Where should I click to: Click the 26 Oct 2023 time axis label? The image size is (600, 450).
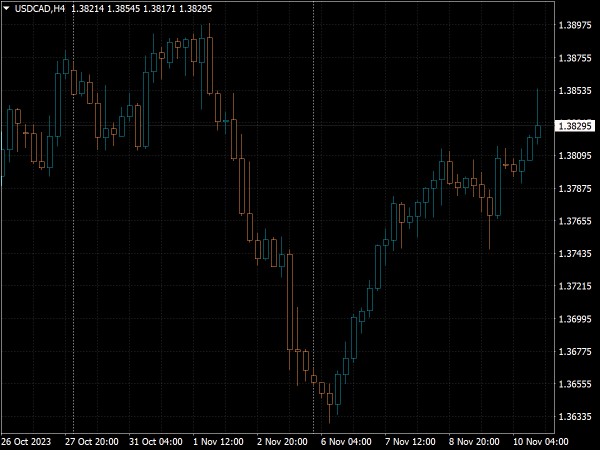point(26,442)
